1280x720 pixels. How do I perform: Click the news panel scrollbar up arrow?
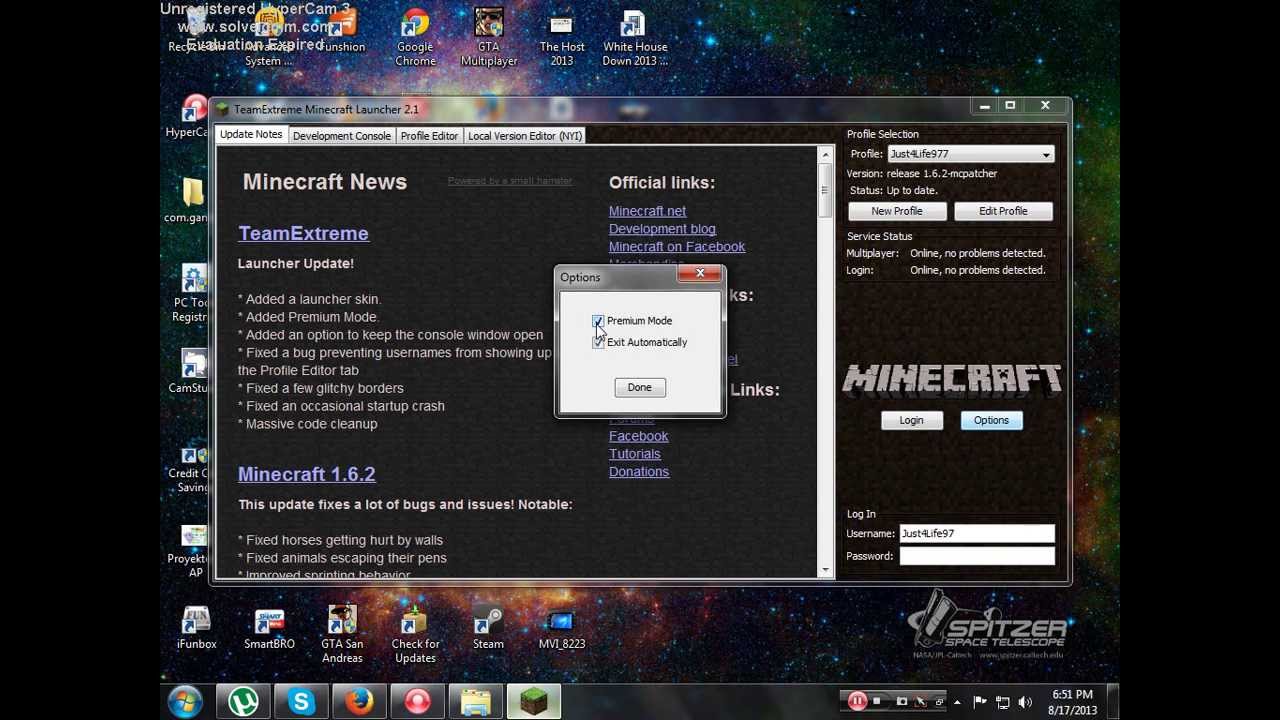coord(825,154)
